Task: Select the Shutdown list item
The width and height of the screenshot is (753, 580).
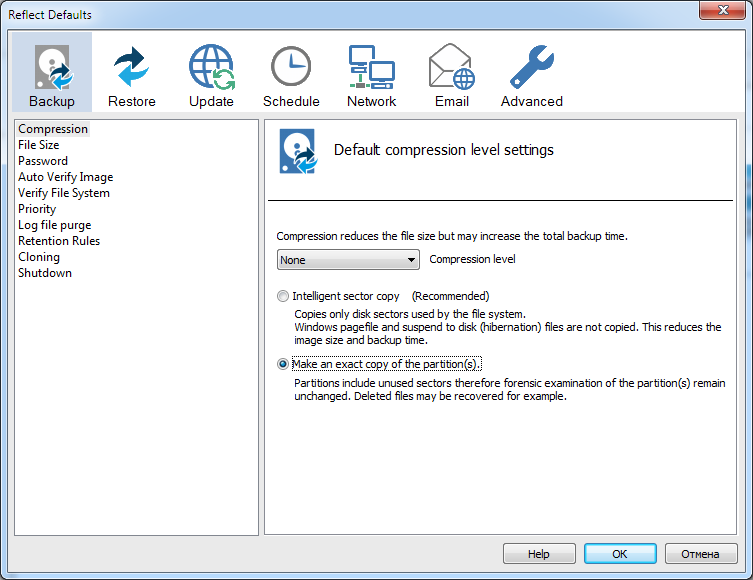Action: (45, 273)
